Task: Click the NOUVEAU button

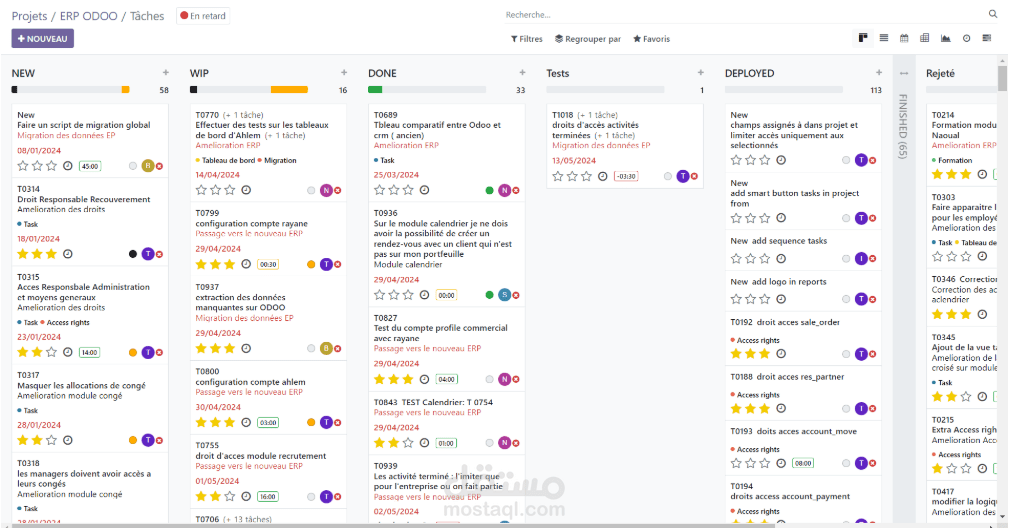Action: click(x=43, y=39)
